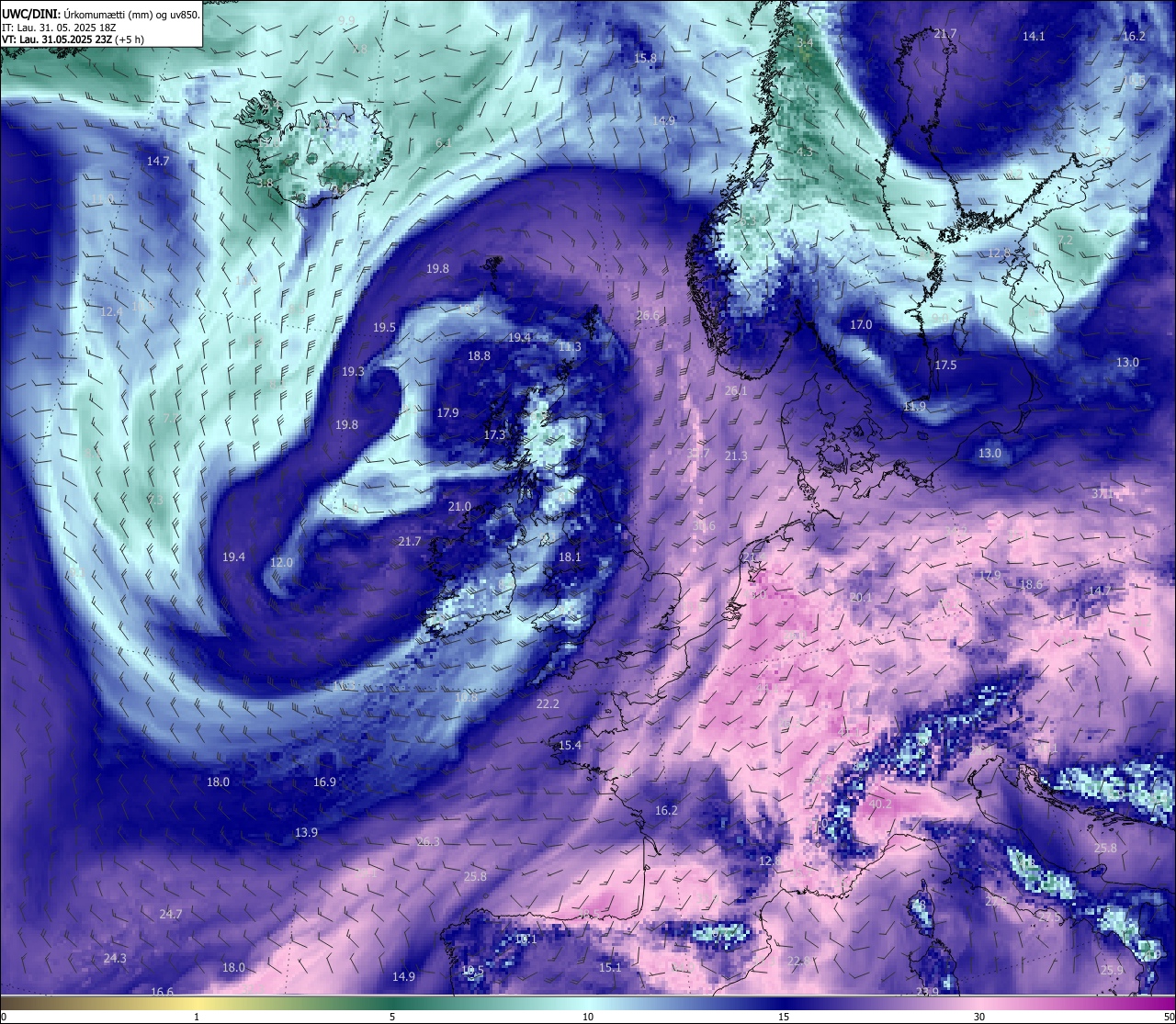Click the '5' tick on color scale
Screen dimensions: 1176x1024
point(392,1017)
